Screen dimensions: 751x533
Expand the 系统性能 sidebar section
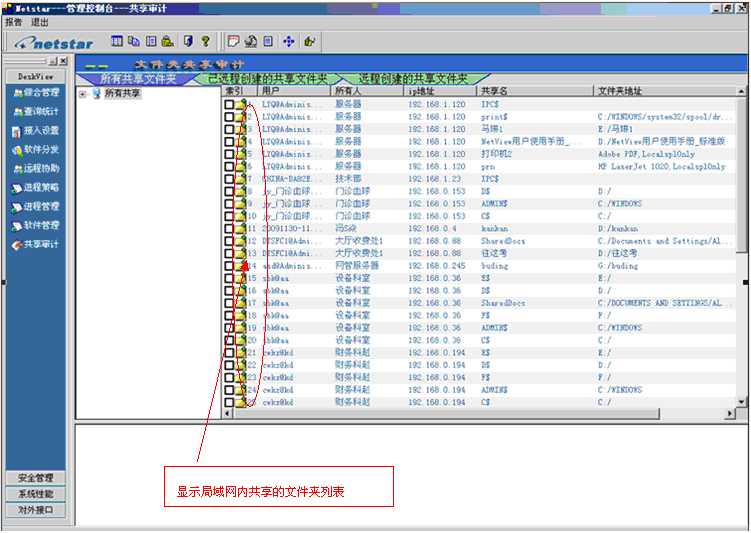tap(36, 494)
